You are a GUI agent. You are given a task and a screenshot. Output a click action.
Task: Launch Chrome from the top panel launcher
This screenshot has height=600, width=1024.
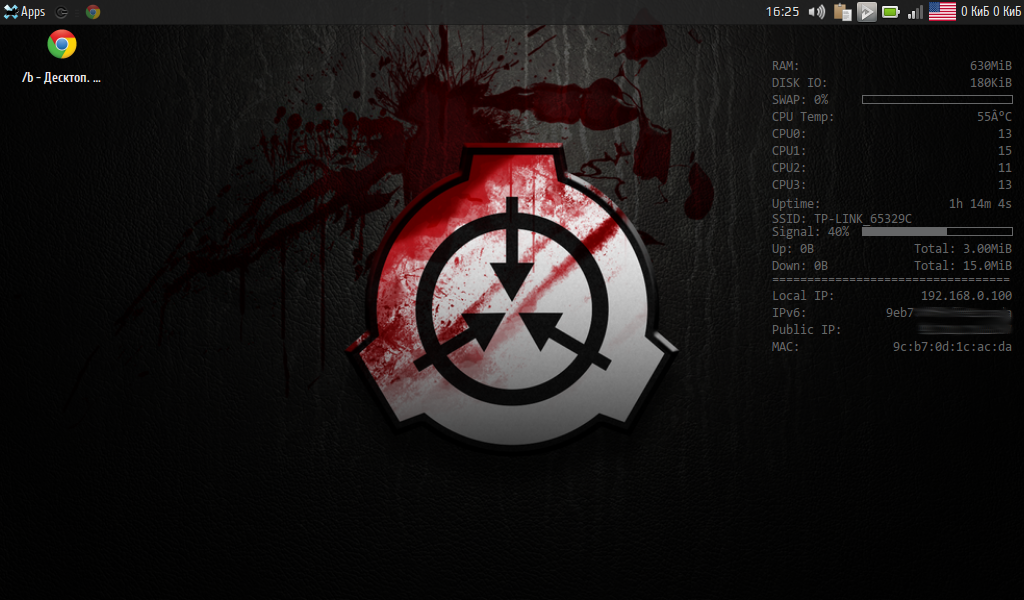click(x=93, y=12)
